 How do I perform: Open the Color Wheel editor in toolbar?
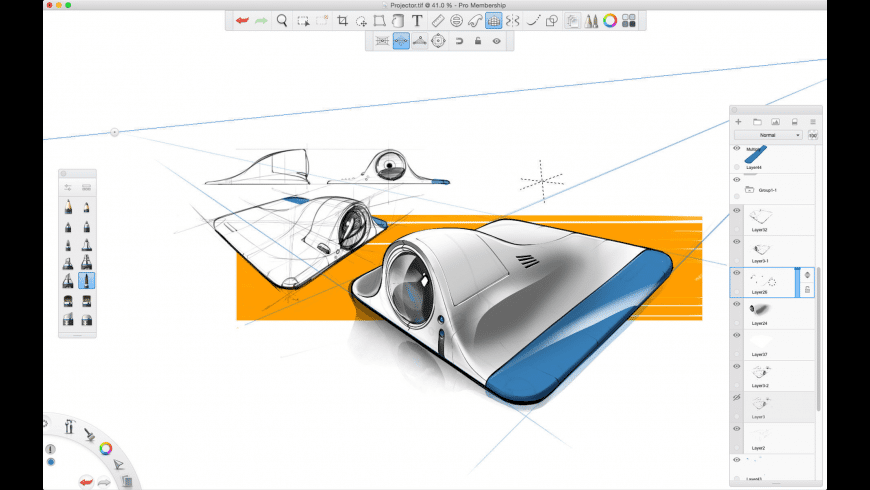pyautogui.click(x=609, y=20)
